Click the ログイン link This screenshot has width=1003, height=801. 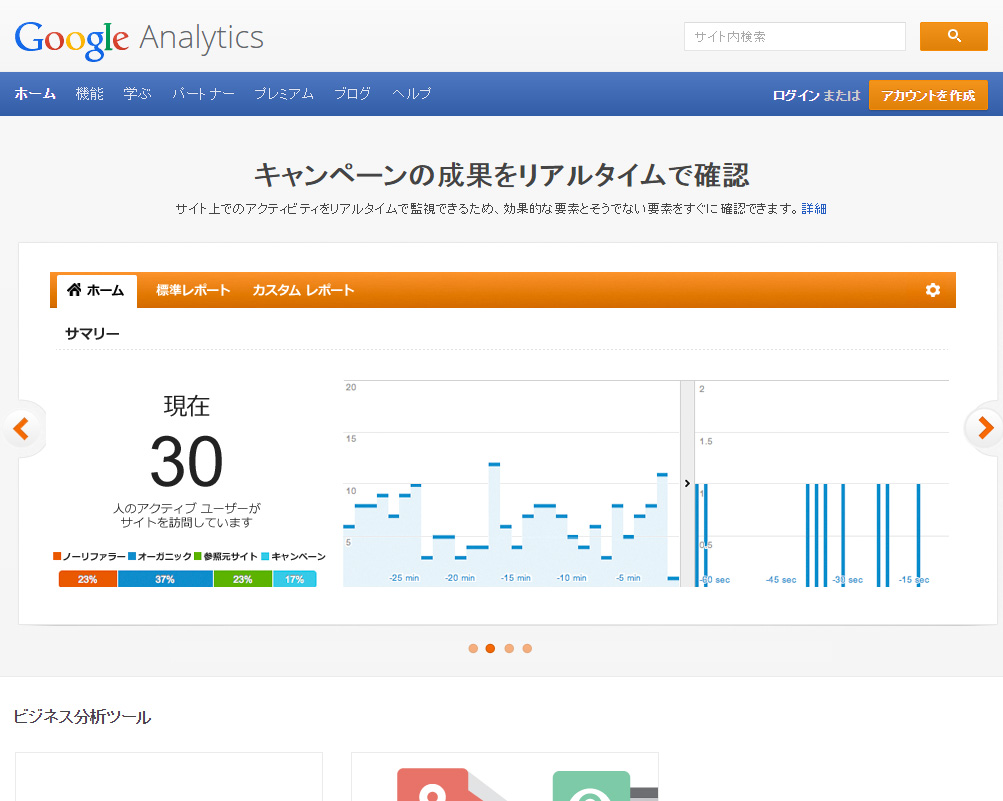pyautogui.click(x=796, y=95)
